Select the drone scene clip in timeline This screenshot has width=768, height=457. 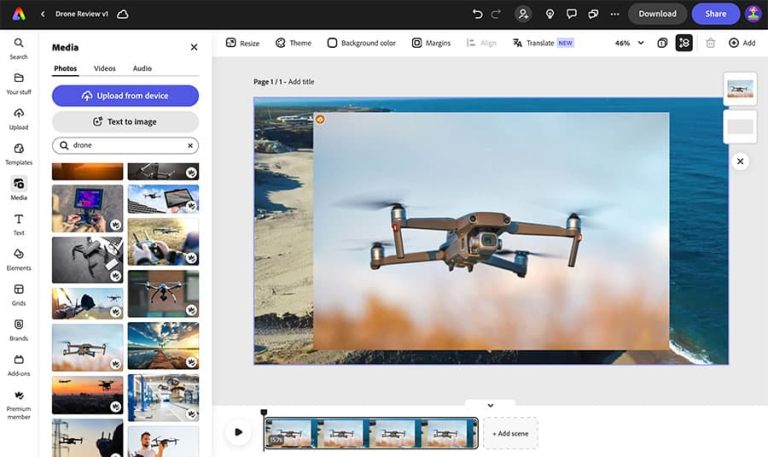(371, 433)
